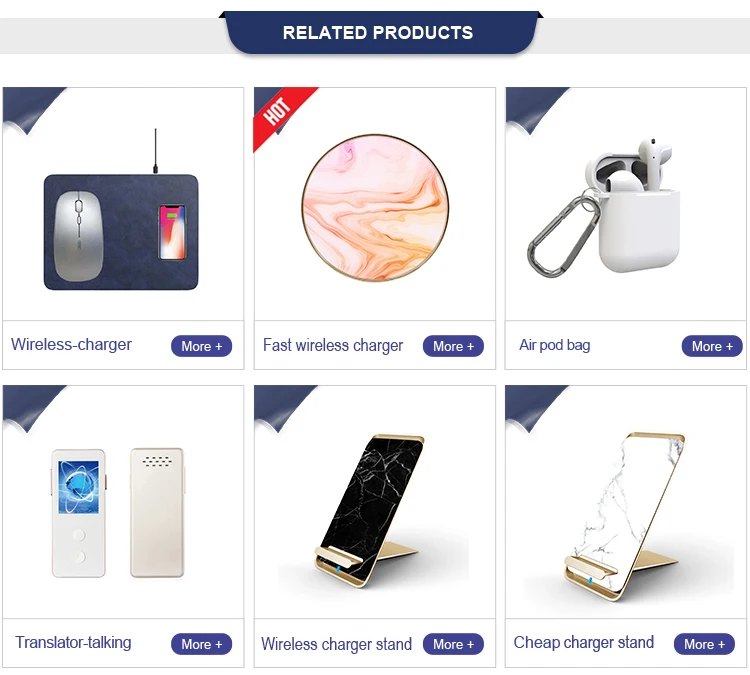Screen dimensions: 750x675
Task: Select the mouse pad wireless charger image
Action: [x=121, y=209]
